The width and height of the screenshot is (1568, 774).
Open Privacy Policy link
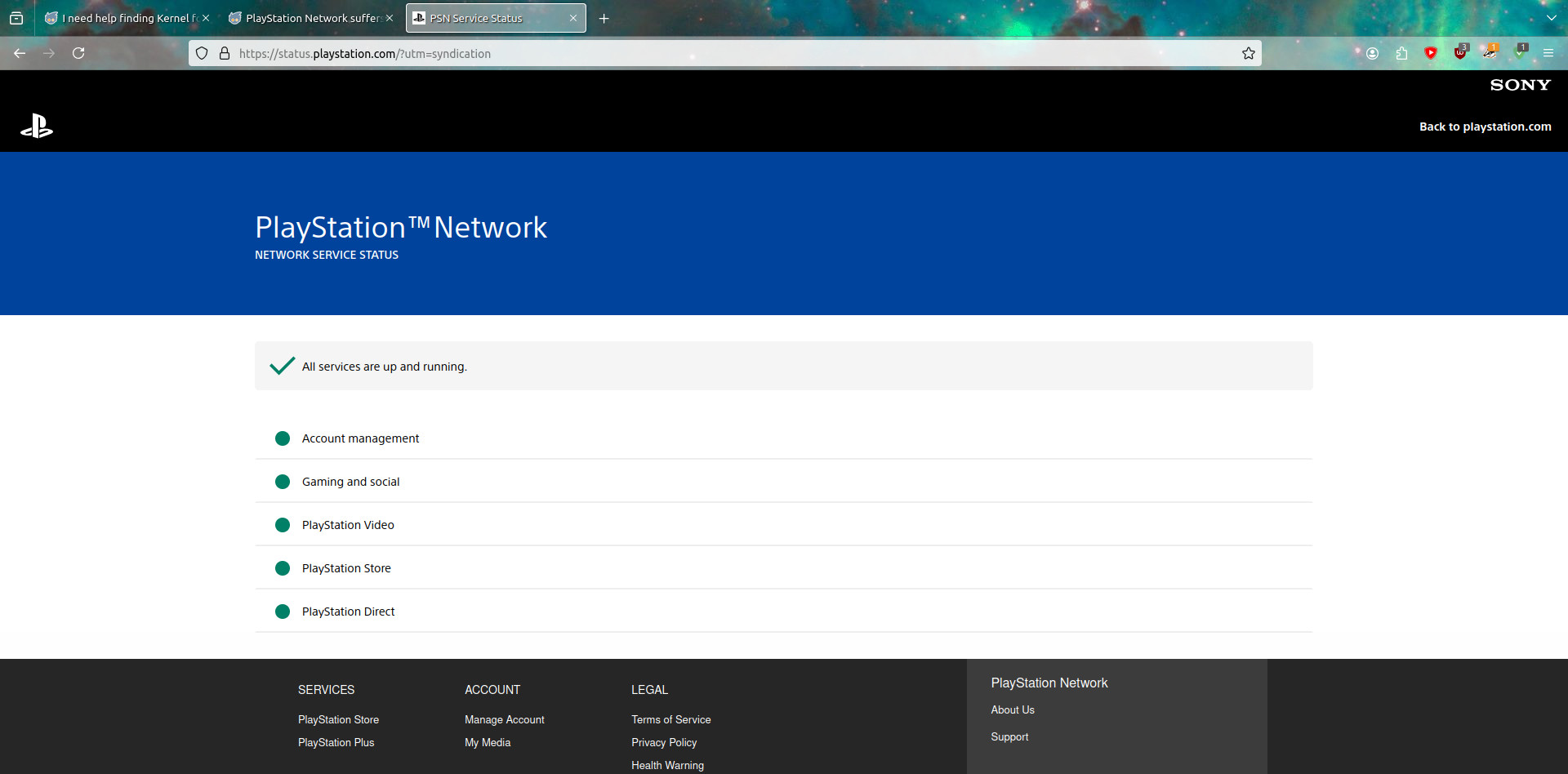tap(664, 742)
